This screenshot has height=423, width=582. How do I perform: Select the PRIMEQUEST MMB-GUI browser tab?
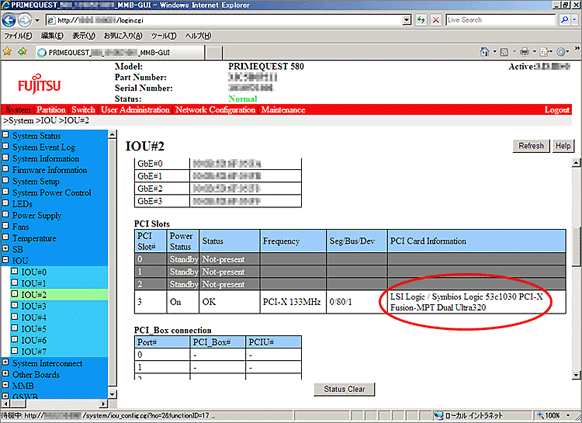coord(120,52)
